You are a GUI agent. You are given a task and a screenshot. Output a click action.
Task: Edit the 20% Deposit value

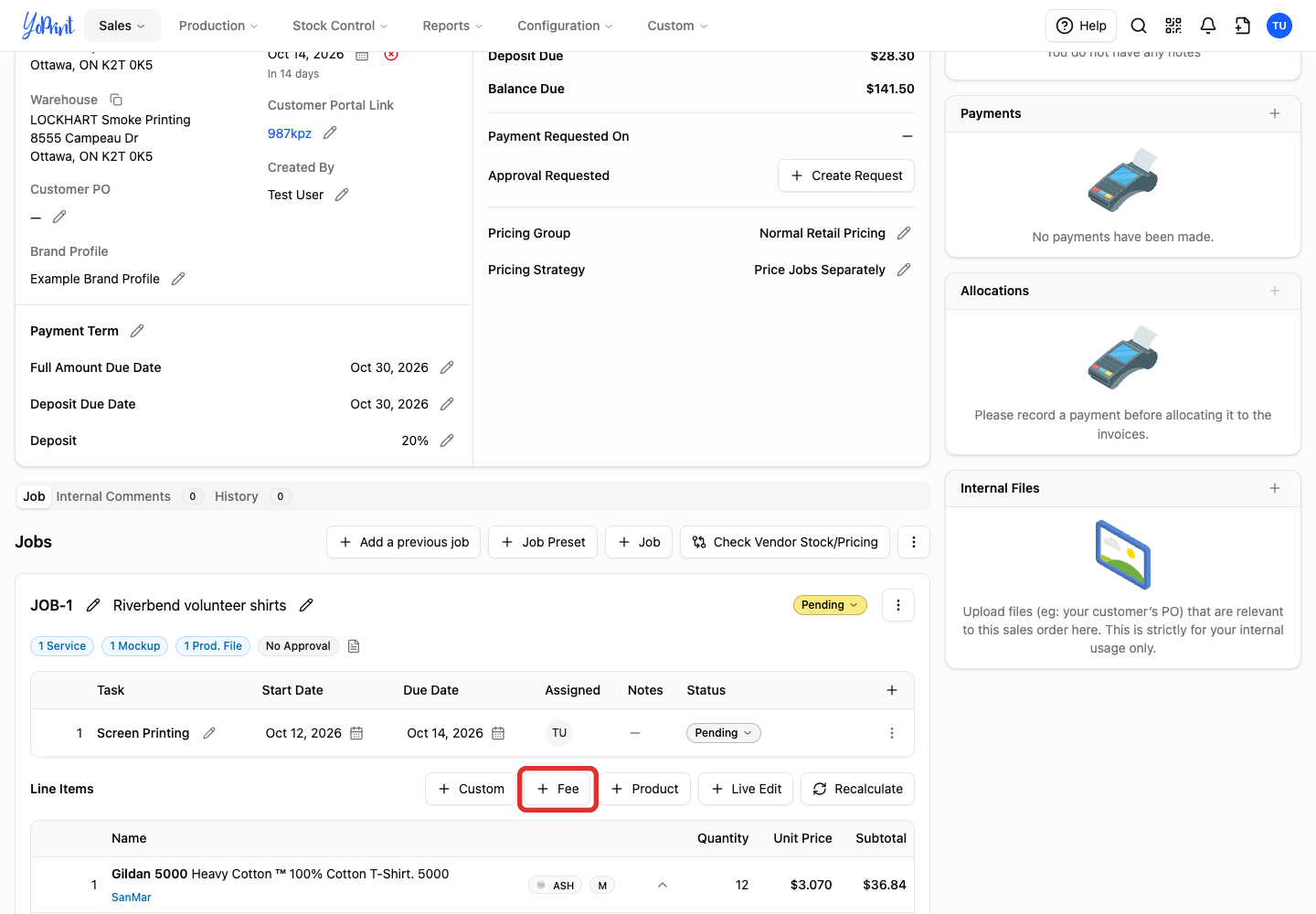(447, 441)
